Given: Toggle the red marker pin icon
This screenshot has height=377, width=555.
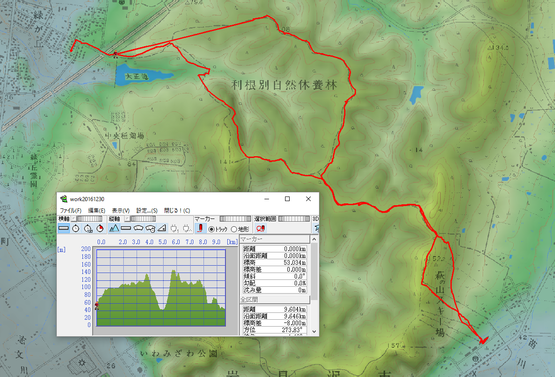Looking at the screenshot, I should pyautogui.click(x=200, y=229).
